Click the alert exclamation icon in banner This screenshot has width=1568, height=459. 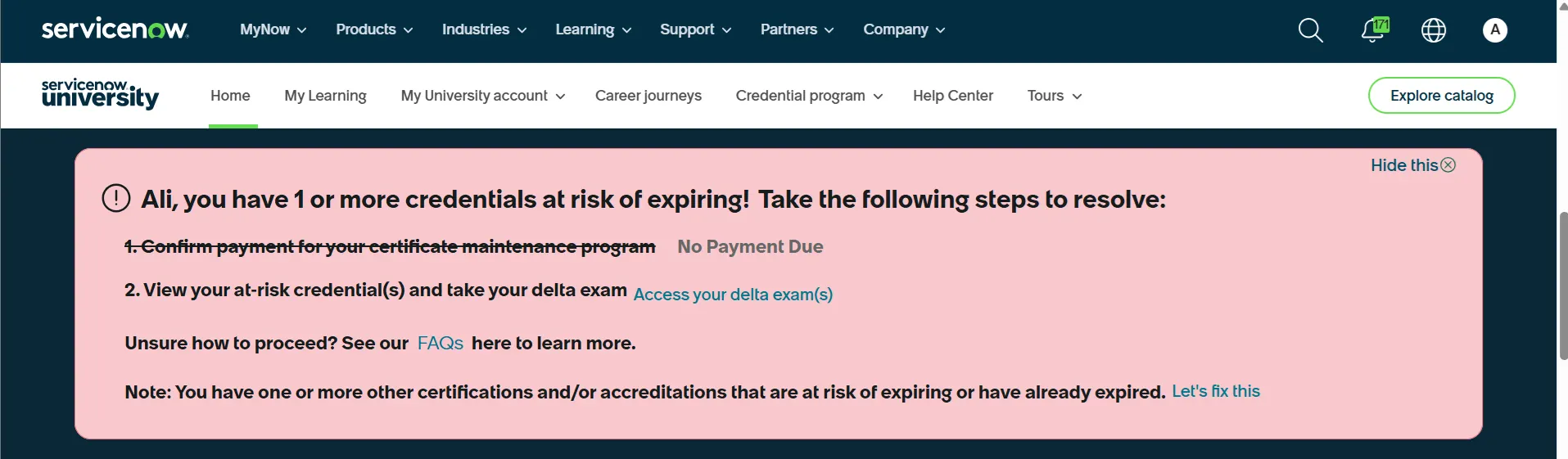[116, 198]
